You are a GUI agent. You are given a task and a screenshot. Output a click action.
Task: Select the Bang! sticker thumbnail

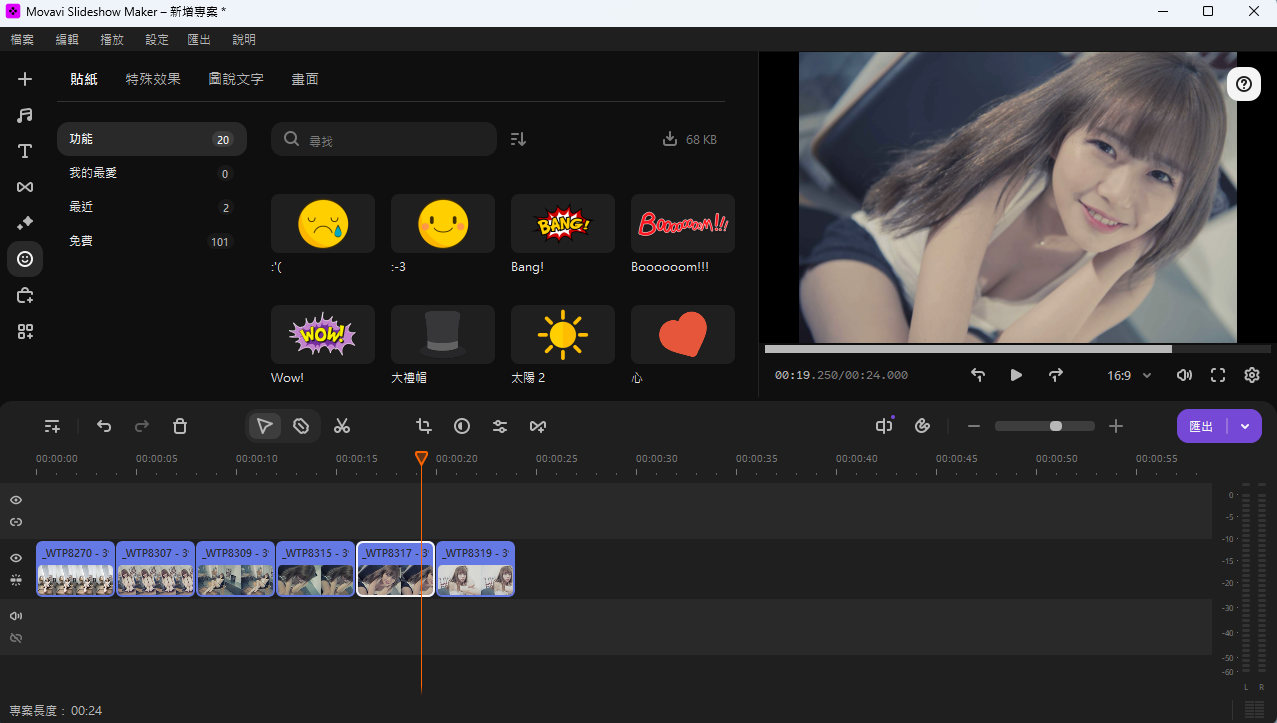click(x=563, y=223)
